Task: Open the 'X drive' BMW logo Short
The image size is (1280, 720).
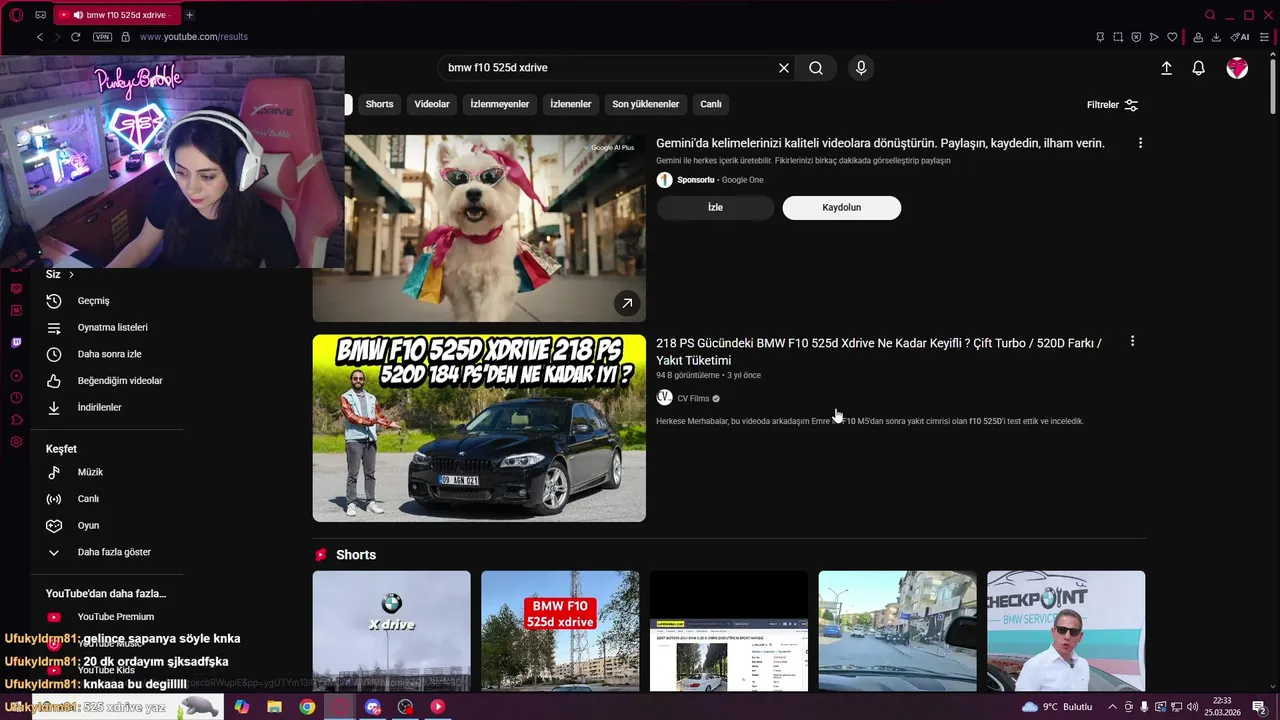Action: [x=391, y=631]
